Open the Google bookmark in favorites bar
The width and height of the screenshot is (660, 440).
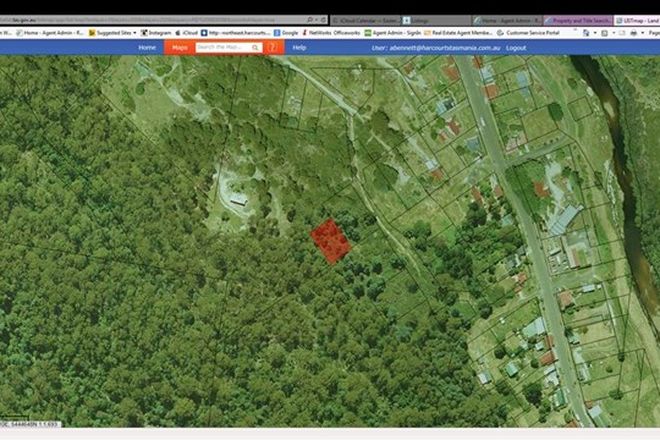(x=288, y=33)
